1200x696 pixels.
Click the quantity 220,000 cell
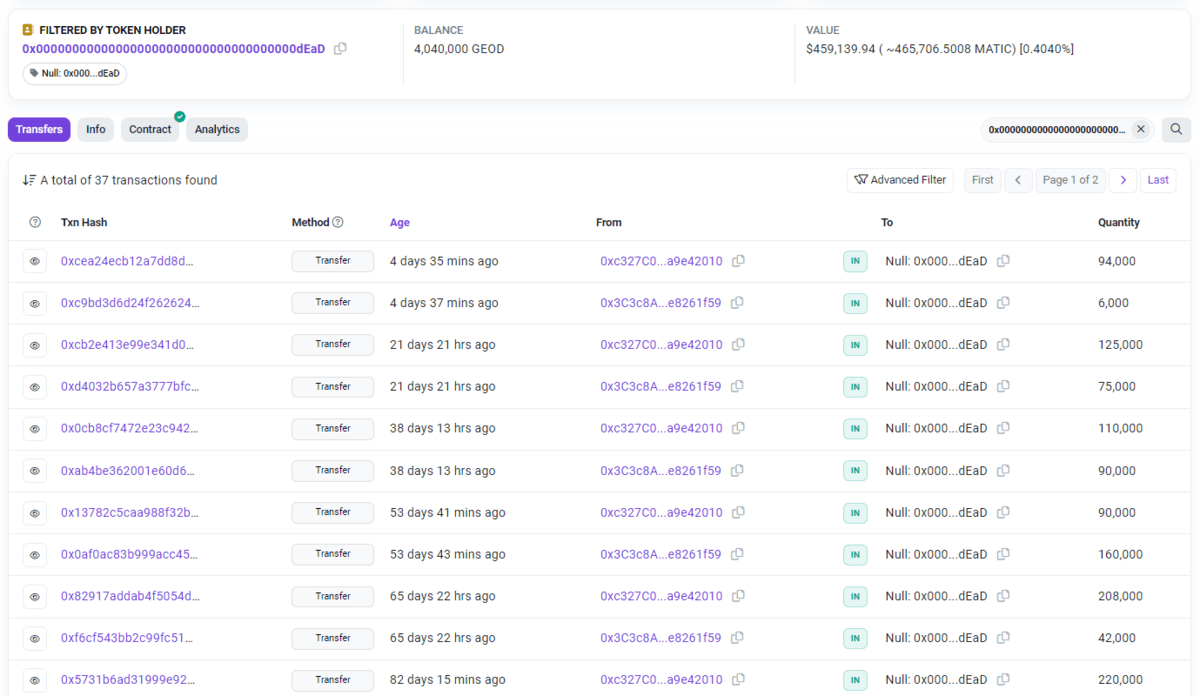coord(1120,680)
